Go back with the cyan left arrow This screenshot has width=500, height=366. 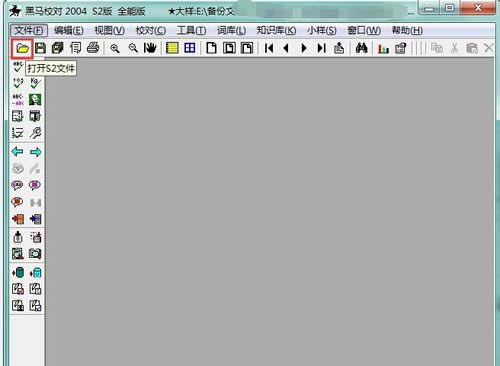point(17,152)
